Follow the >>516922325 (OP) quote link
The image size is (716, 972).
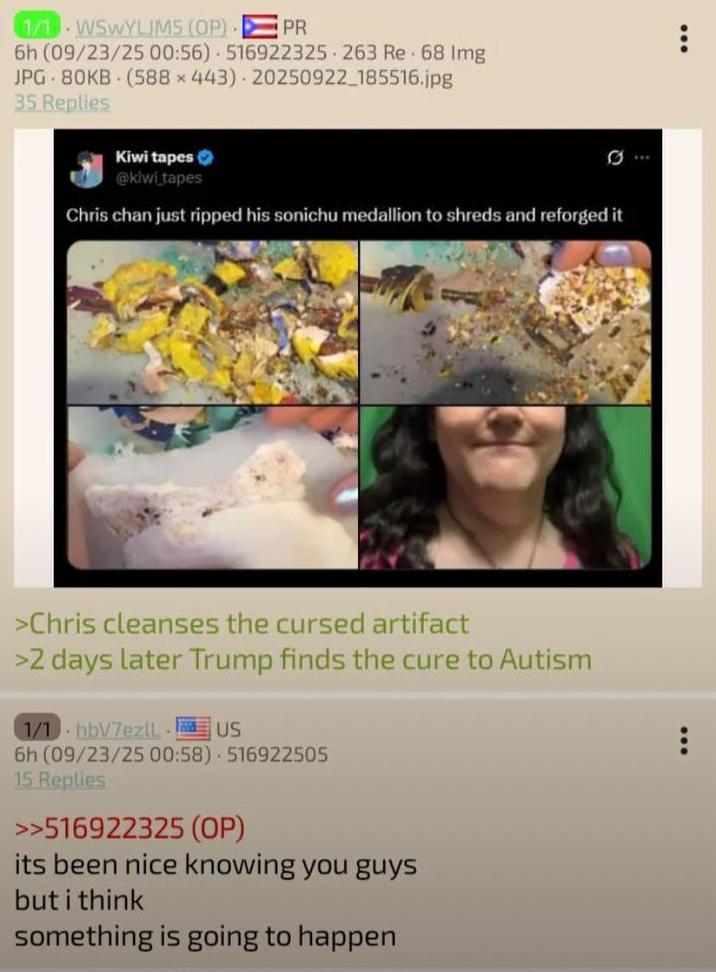[x=130, y=828]
